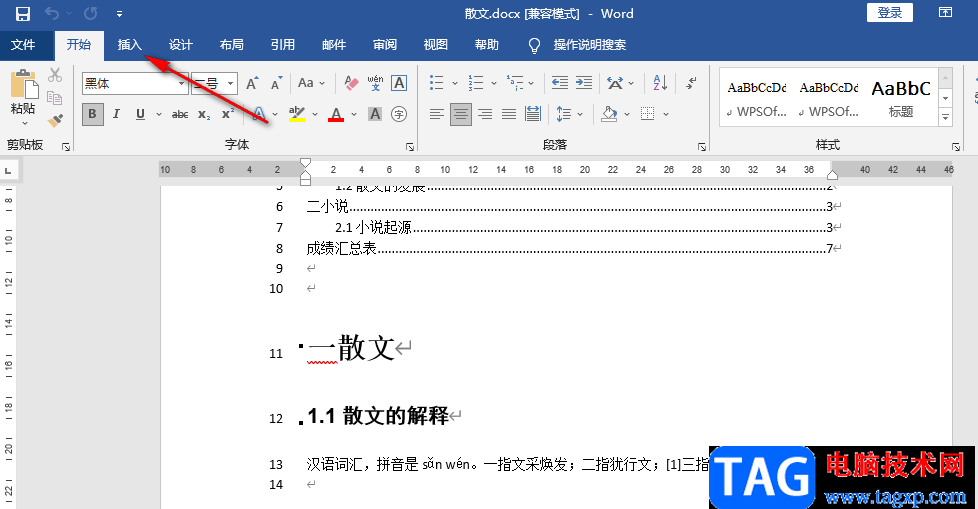Open the 剪贴板 dialog launcher
The width and height of the screenshot is (978, 509).
pyautogui.click(x=65, y=147)
